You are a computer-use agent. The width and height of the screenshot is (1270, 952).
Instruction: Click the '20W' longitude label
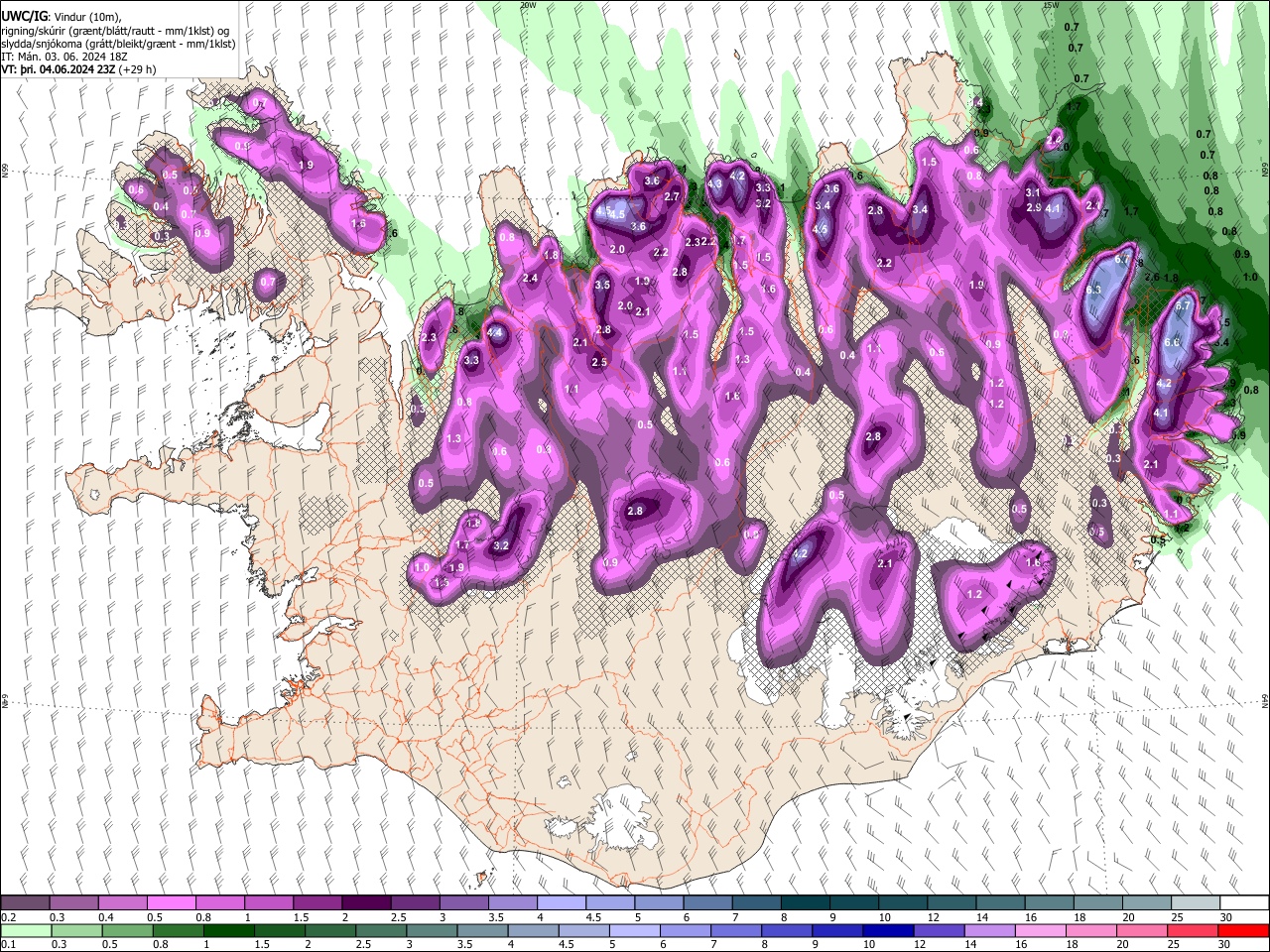coord(527,5)
